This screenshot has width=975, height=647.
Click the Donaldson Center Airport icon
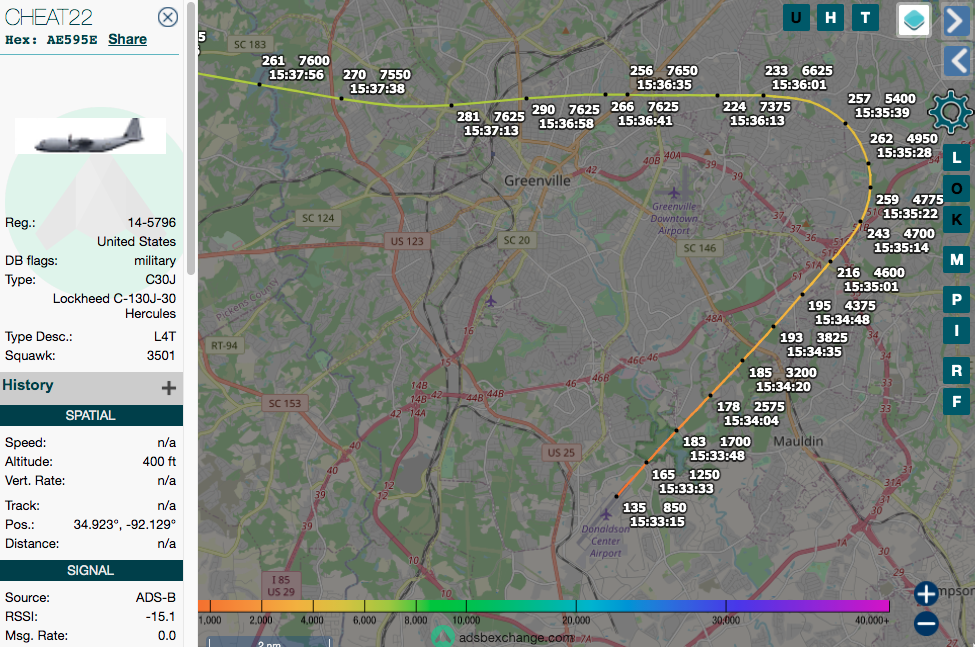click(606, 515)
